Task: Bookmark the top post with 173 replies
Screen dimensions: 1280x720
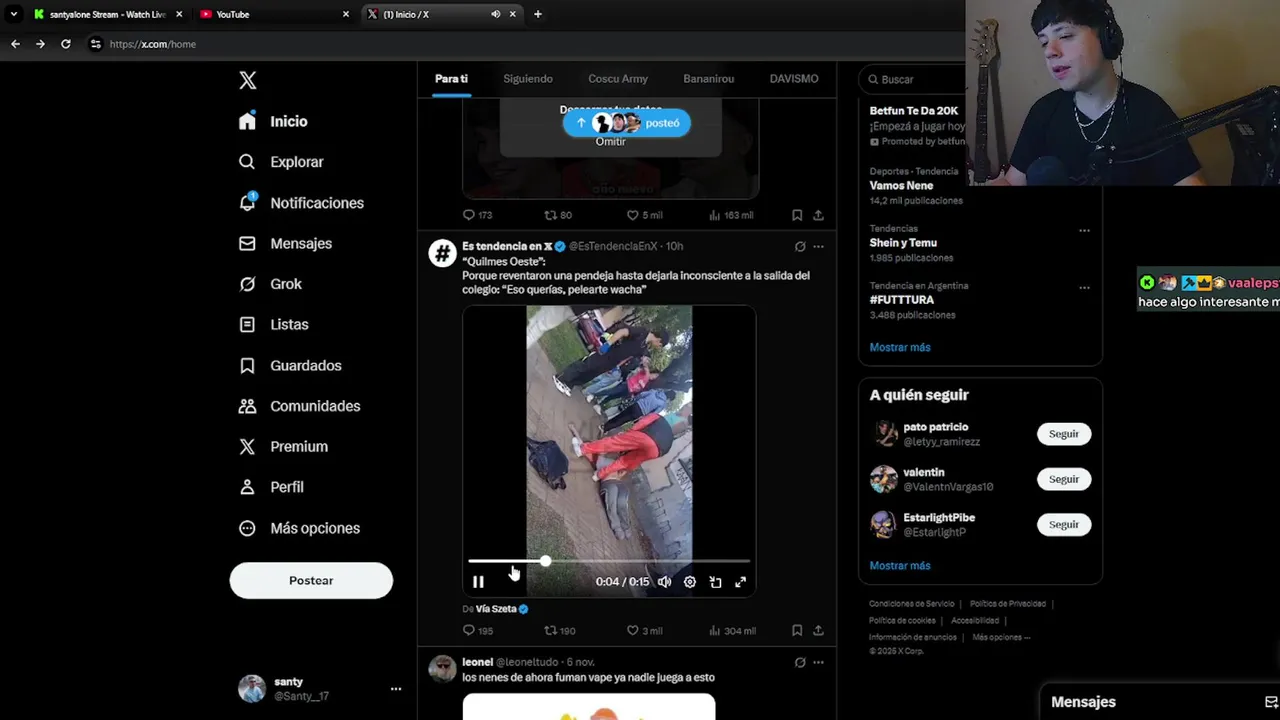Action: tap(797, 215)
